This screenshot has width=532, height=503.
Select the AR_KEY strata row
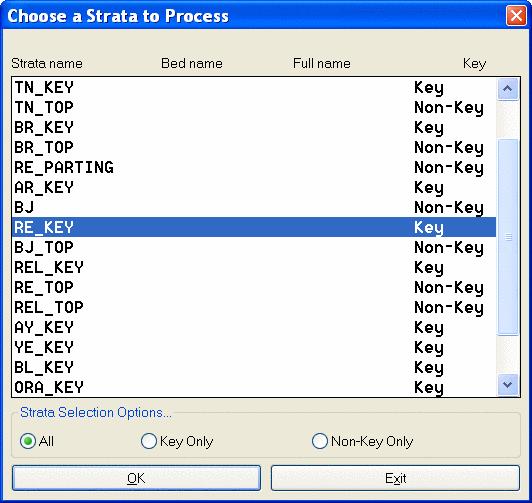[x=254, y=187]
